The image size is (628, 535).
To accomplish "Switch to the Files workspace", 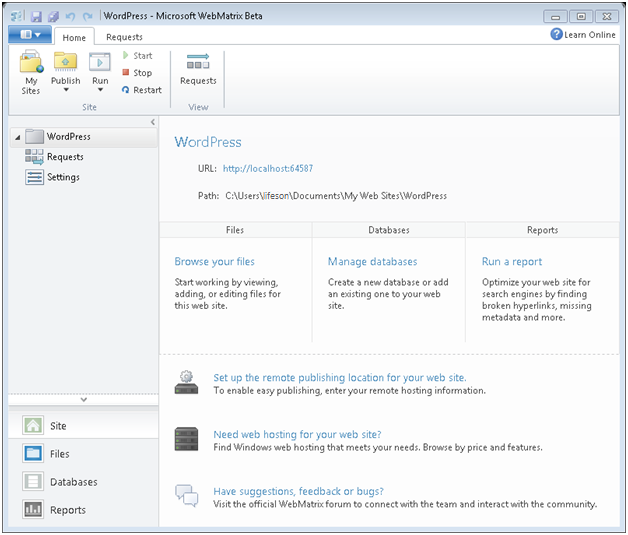I will point(83,454).
